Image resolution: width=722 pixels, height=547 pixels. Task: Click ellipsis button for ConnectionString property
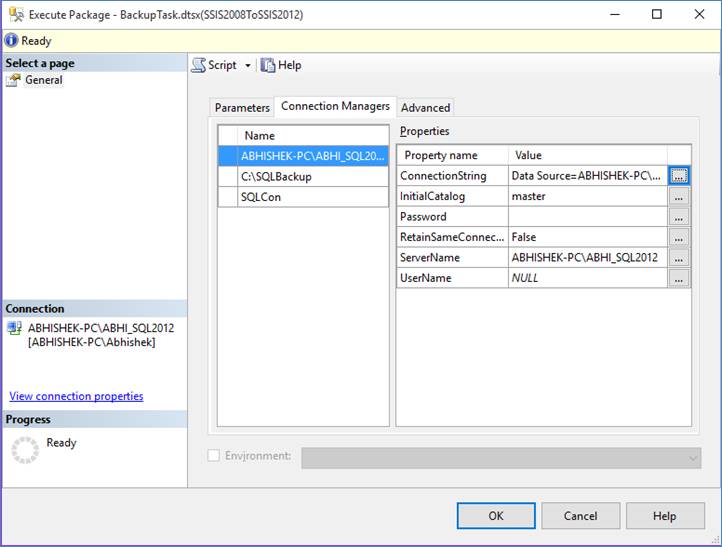click(679, 176)
